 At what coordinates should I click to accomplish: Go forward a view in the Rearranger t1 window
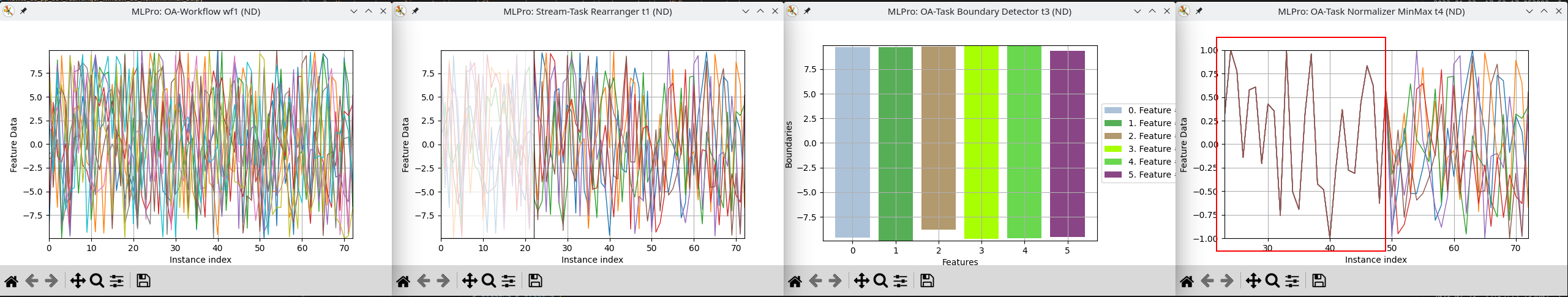tap(444, 281)
